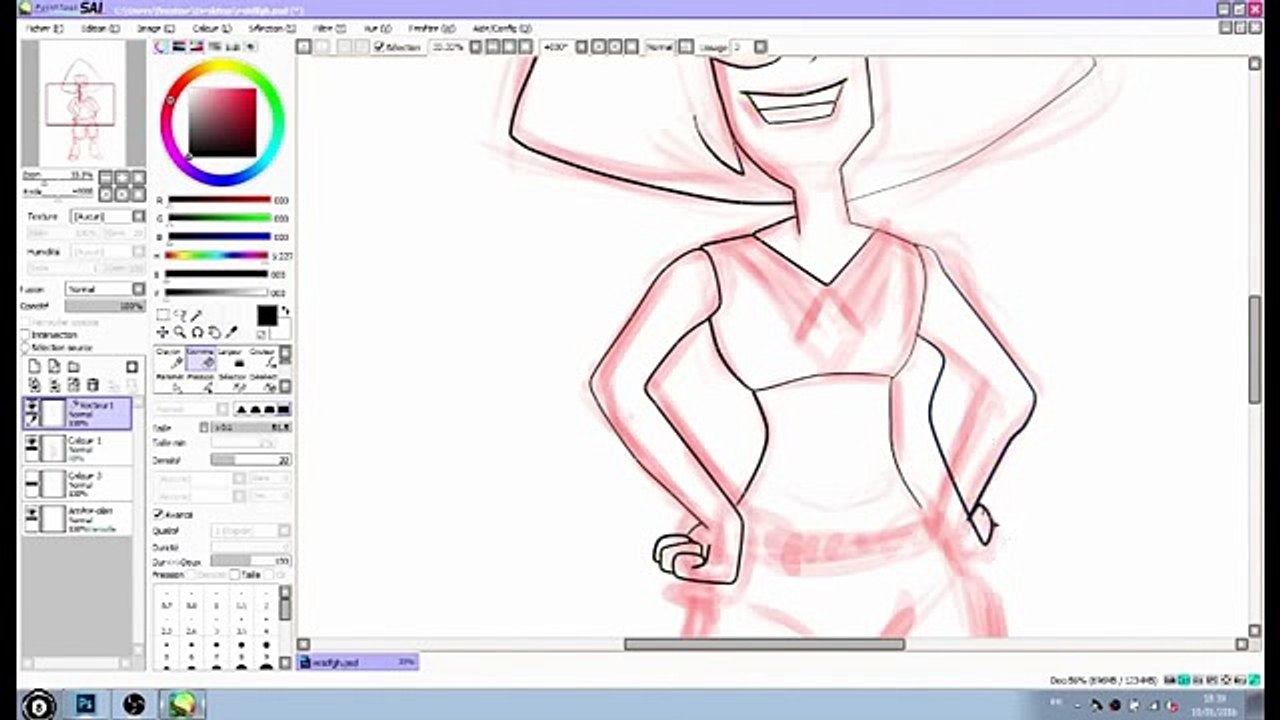Select the rectangular selection tool

click(162, 316)
